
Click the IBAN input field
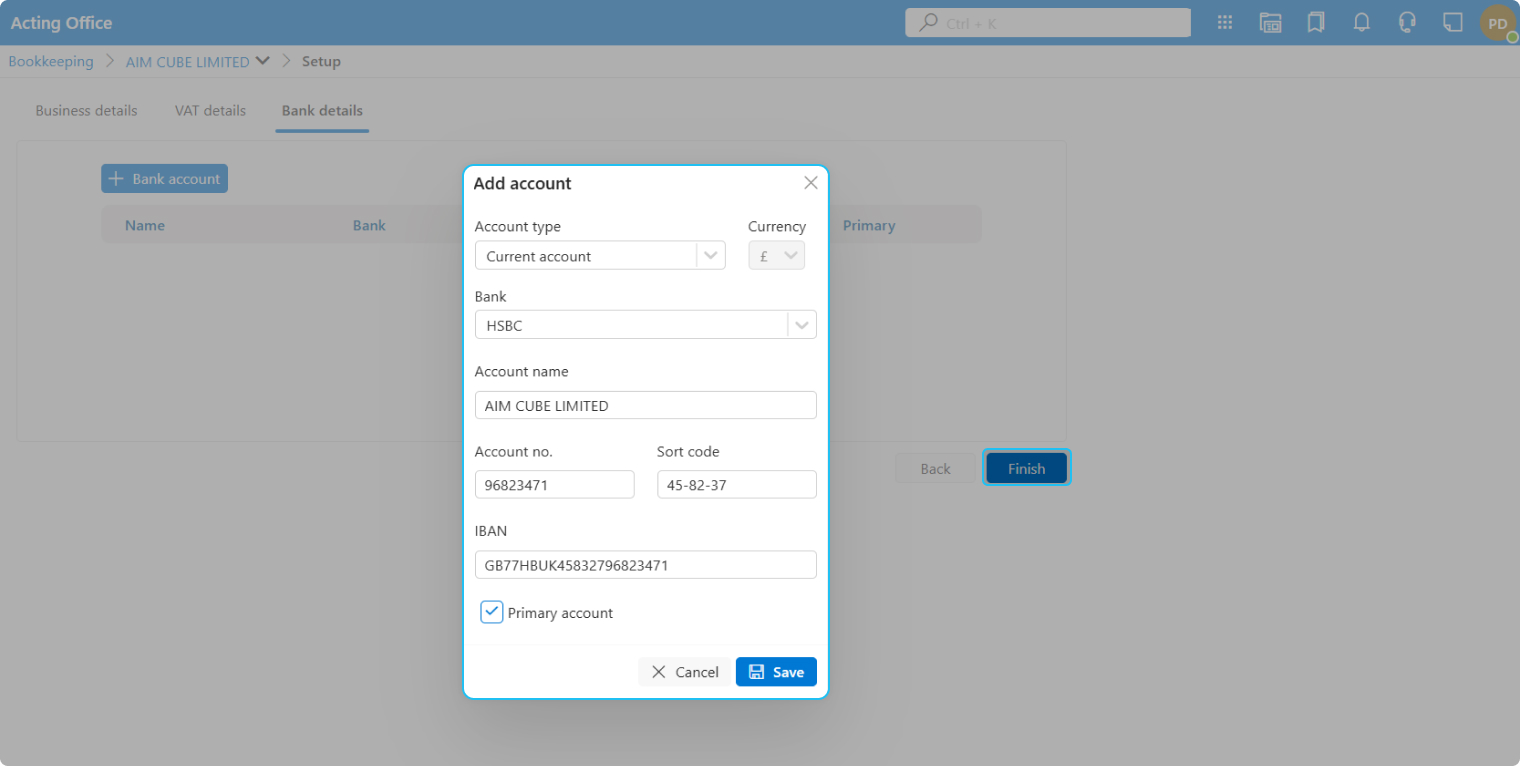[645, 565]
